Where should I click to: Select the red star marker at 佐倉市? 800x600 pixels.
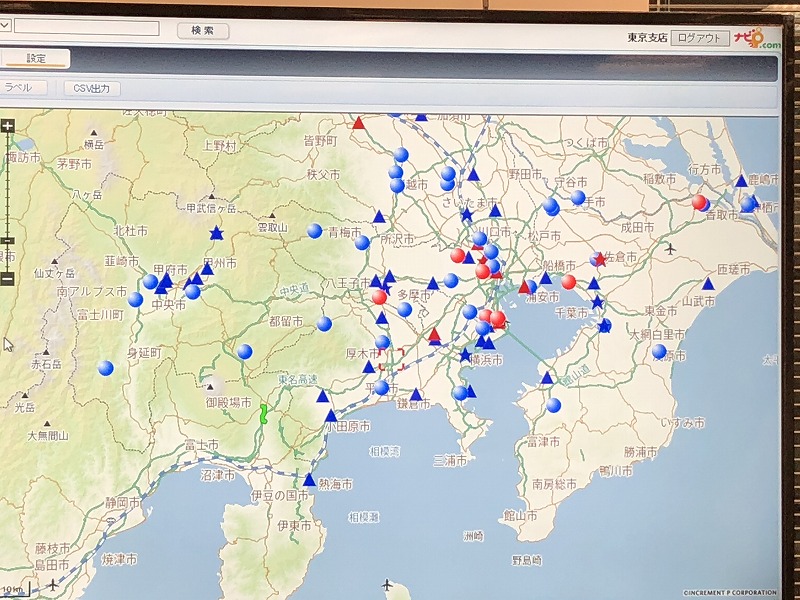[599, 259]
